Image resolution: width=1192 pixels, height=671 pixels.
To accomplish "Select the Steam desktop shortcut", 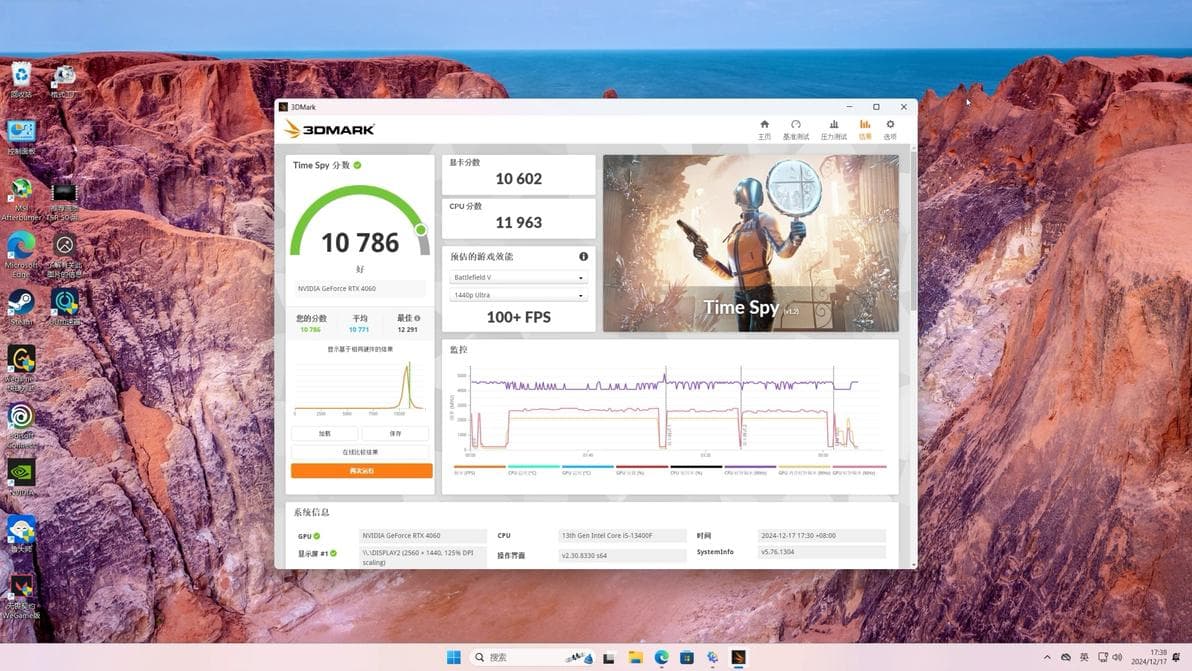I will (21, 308).
